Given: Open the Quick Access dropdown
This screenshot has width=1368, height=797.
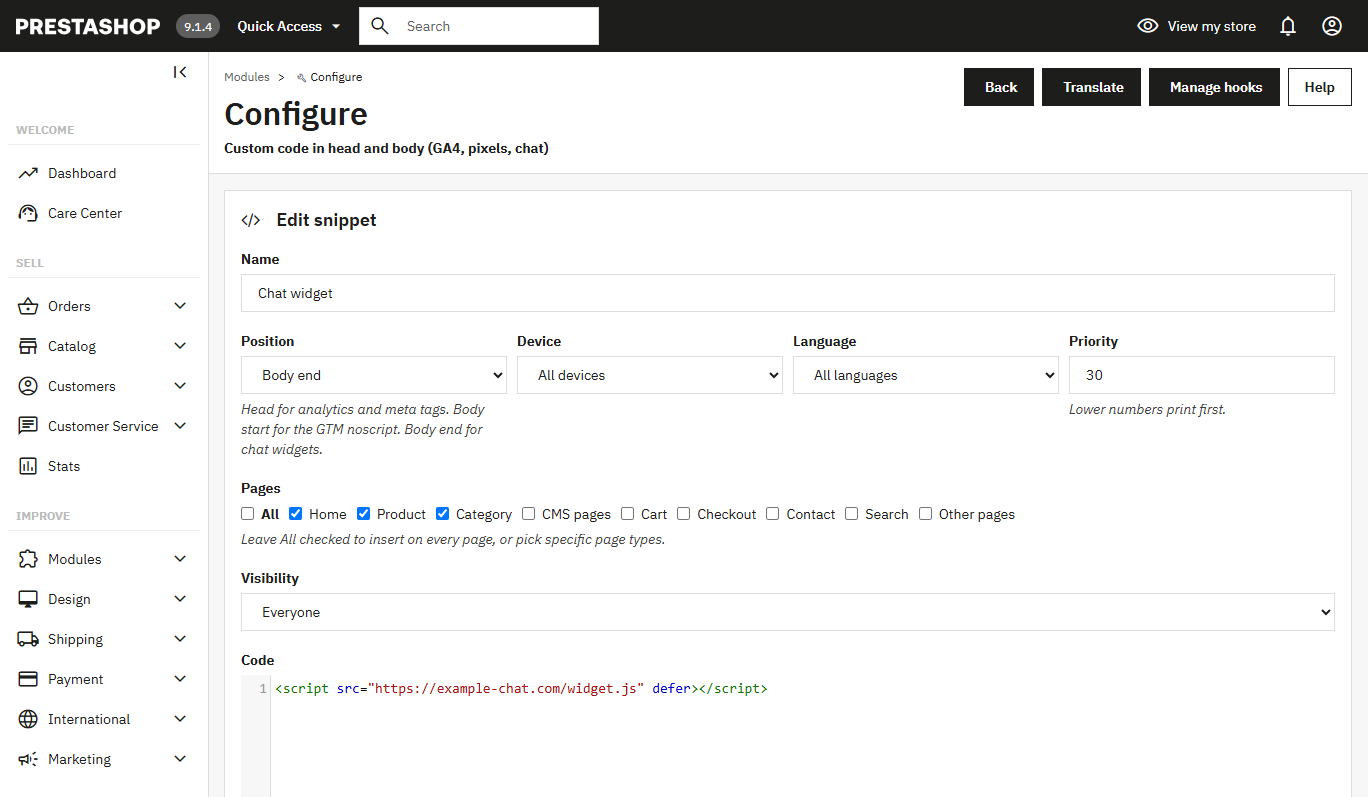Looking at the screenshot, I should pyautogui.click(x=289, y=26).
